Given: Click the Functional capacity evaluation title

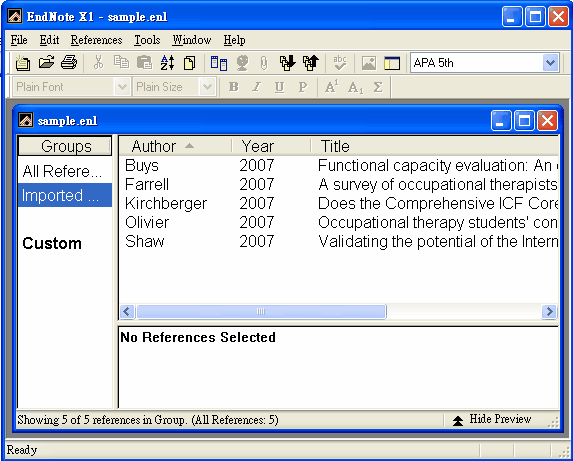Looking at the screenshot, I should click(x=438, y=165).
